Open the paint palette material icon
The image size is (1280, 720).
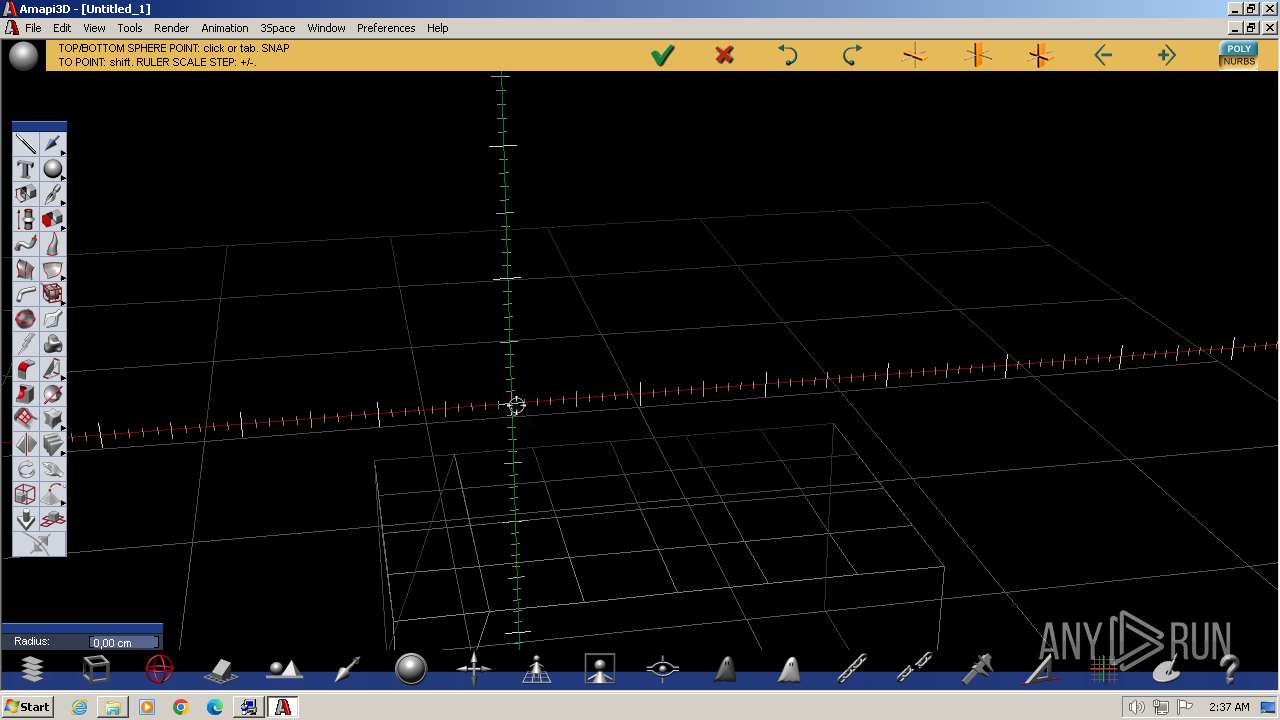pos(1166,670)
